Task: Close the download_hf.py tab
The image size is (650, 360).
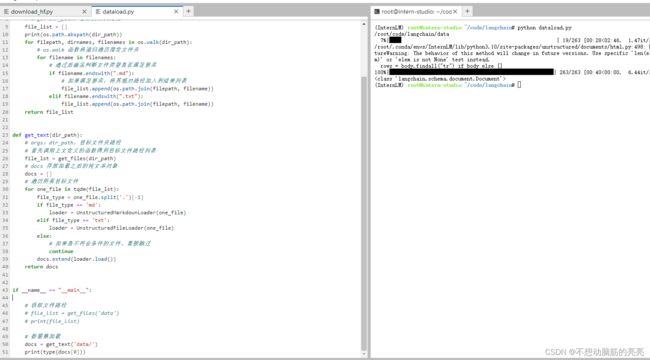Action: [84, 12]
